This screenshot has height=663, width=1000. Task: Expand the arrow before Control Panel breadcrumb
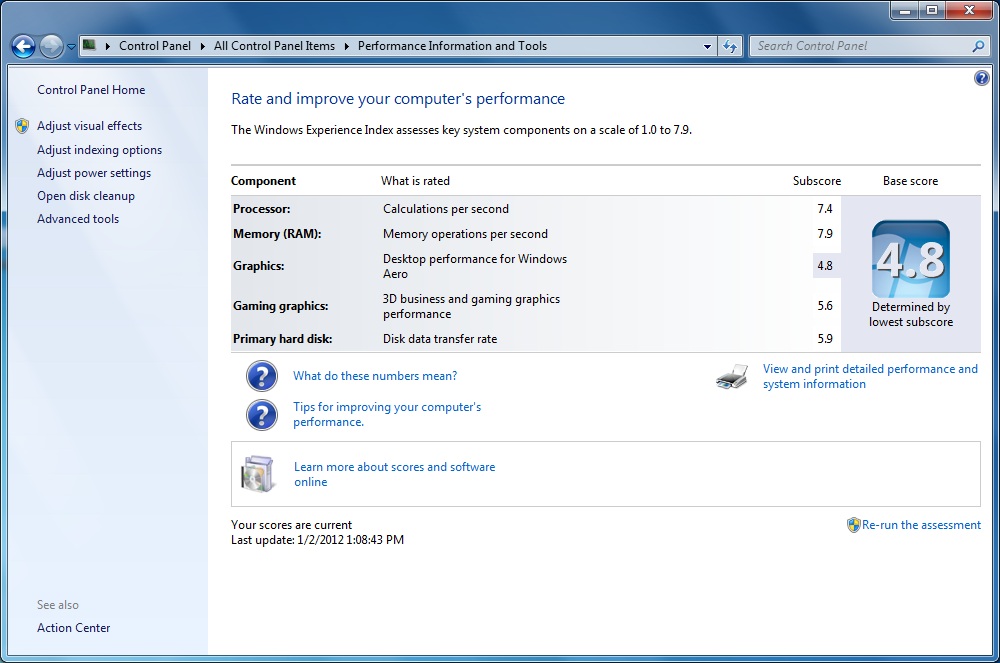(107, 46)
